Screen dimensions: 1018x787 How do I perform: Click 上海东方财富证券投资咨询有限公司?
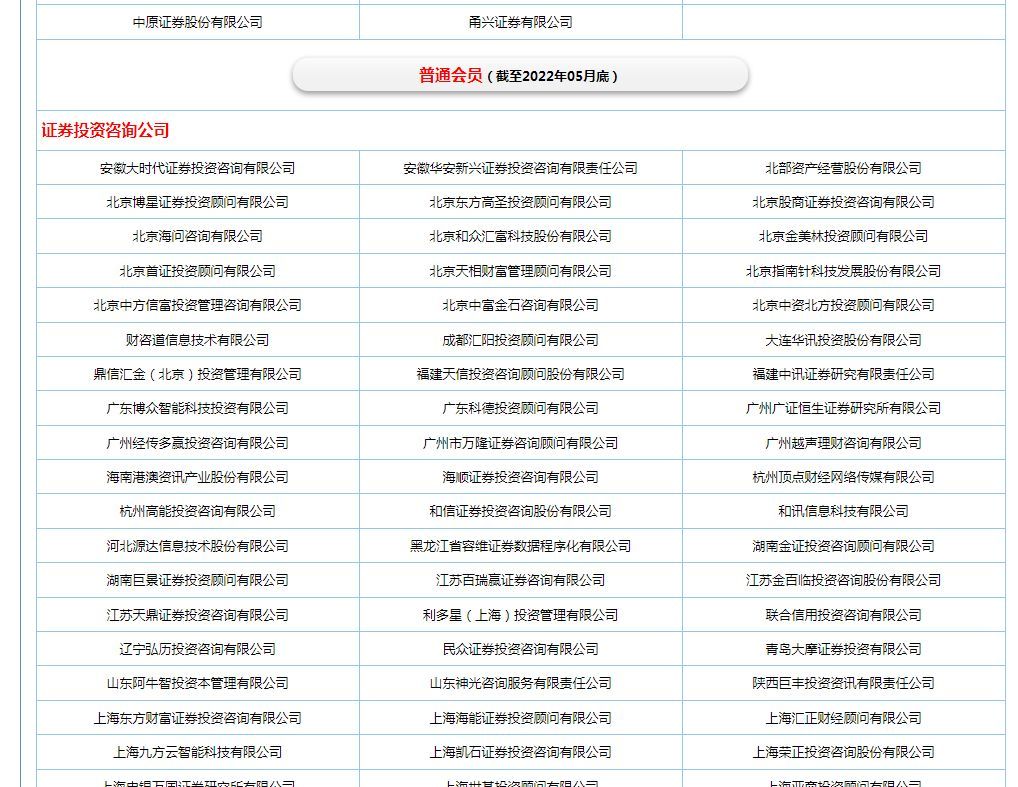pos(197,718)
